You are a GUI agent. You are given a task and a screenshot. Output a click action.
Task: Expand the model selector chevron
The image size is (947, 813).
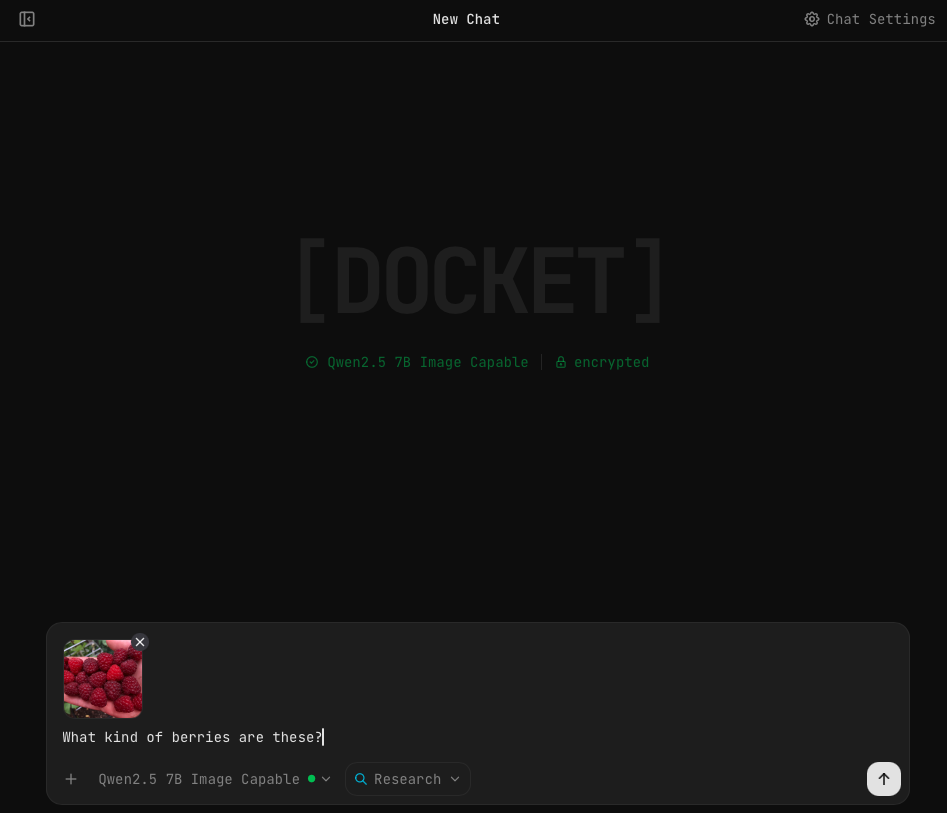click(325, 779)
